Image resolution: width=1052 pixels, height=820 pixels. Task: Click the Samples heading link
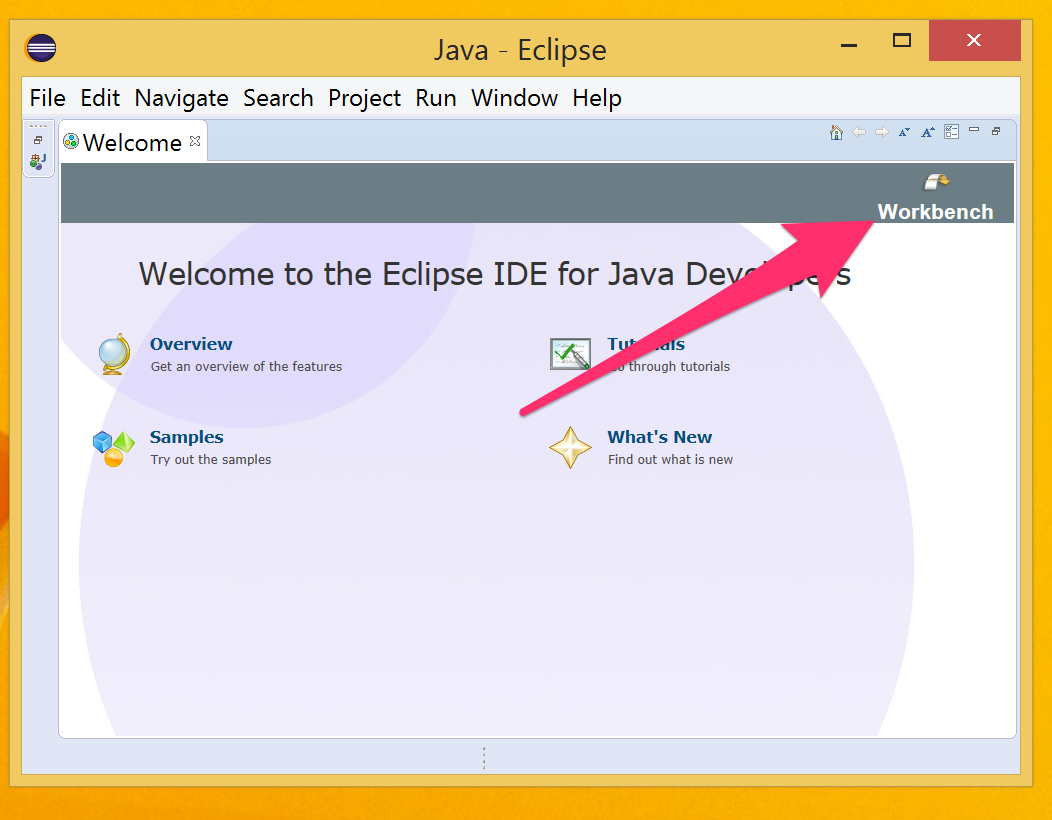click(x=186, y=437)
